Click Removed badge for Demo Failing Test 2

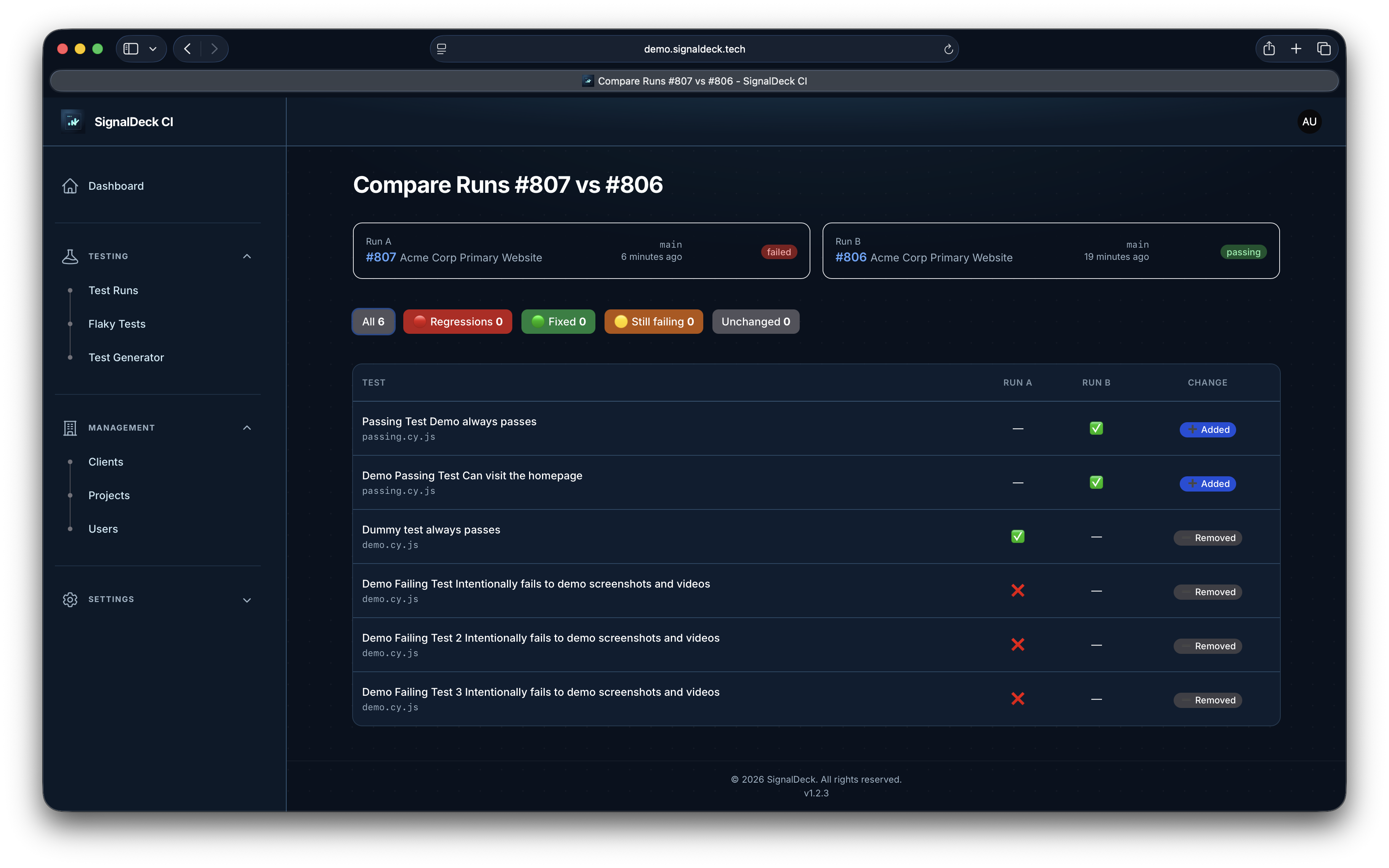point(1208,646)
